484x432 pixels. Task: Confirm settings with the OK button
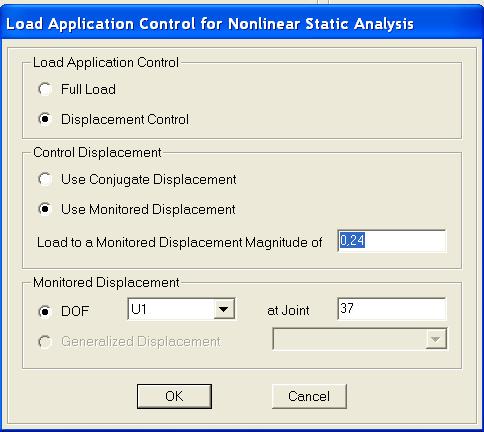coord(174,396)
